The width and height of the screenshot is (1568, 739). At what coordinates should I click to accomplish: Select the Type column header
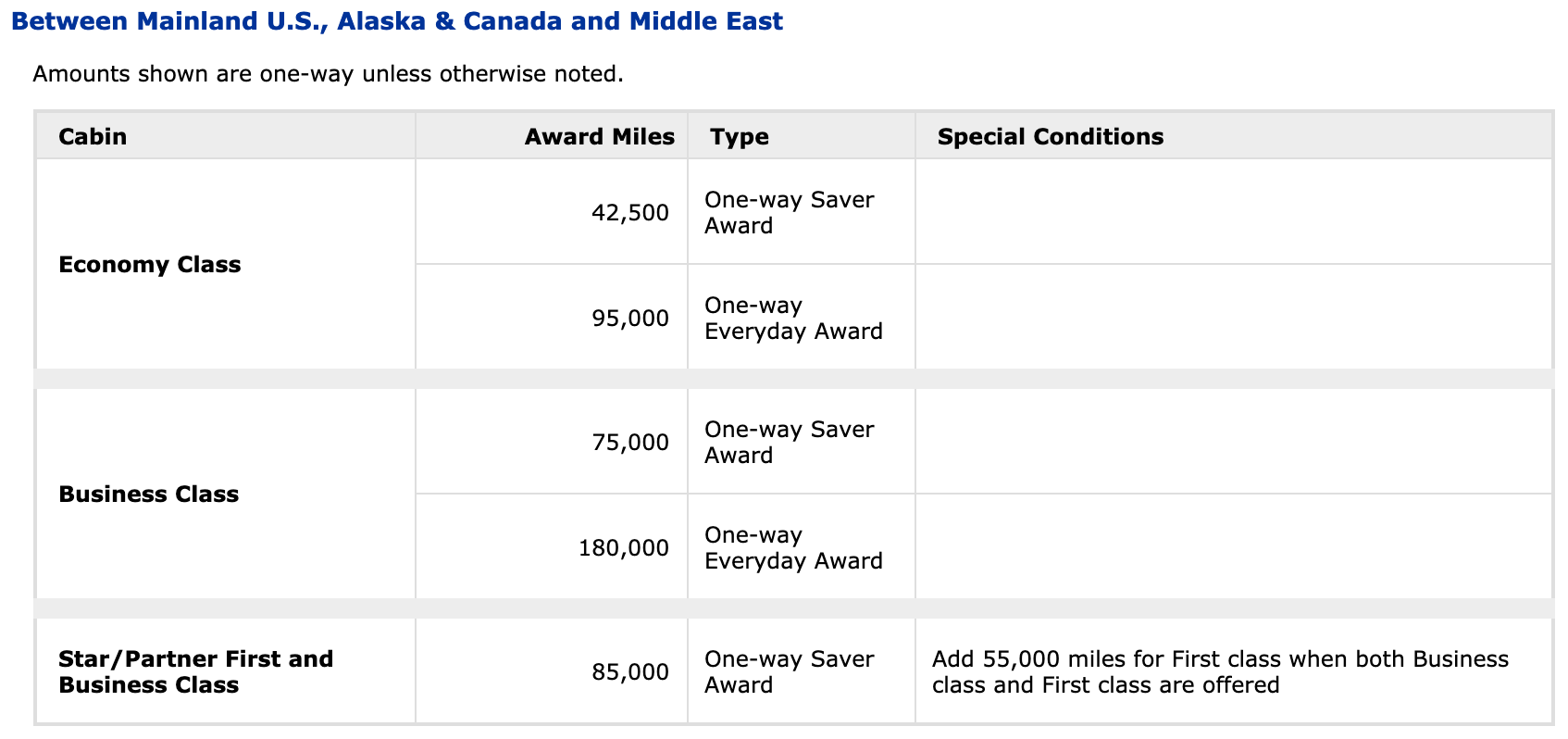(740, 137)
